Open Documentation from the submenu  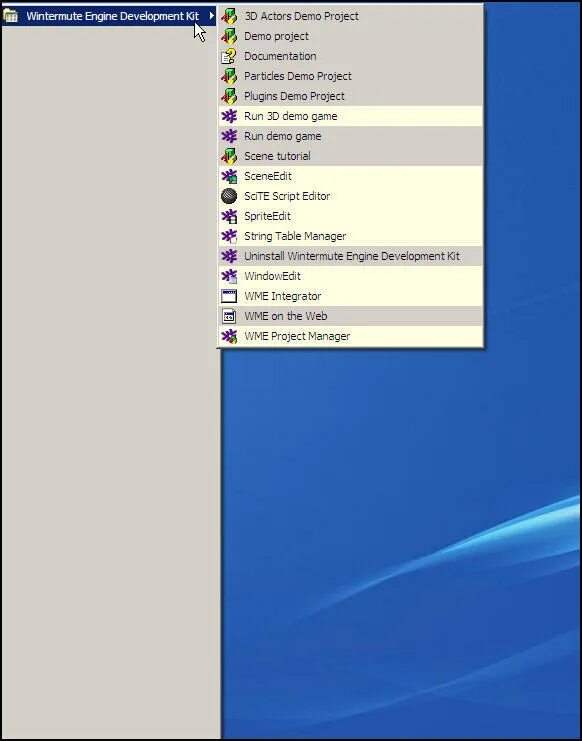[x=351, y=56]
